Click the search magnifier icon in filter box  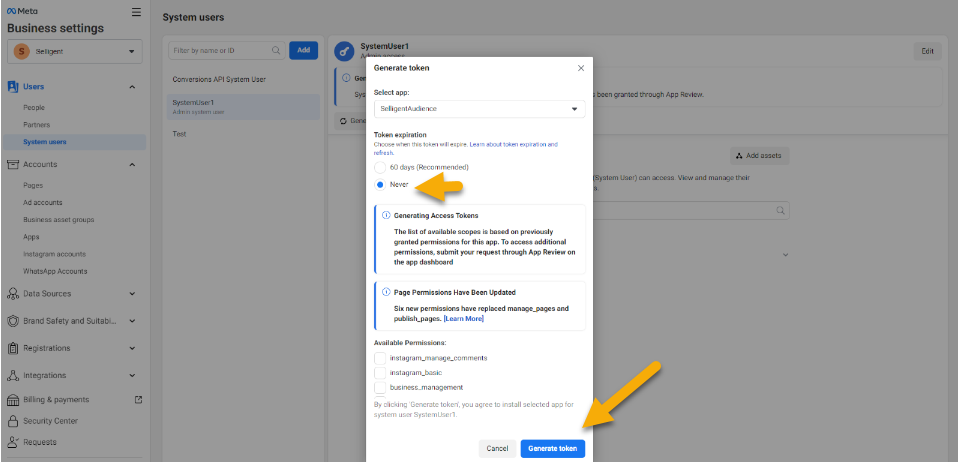(276, 49)
